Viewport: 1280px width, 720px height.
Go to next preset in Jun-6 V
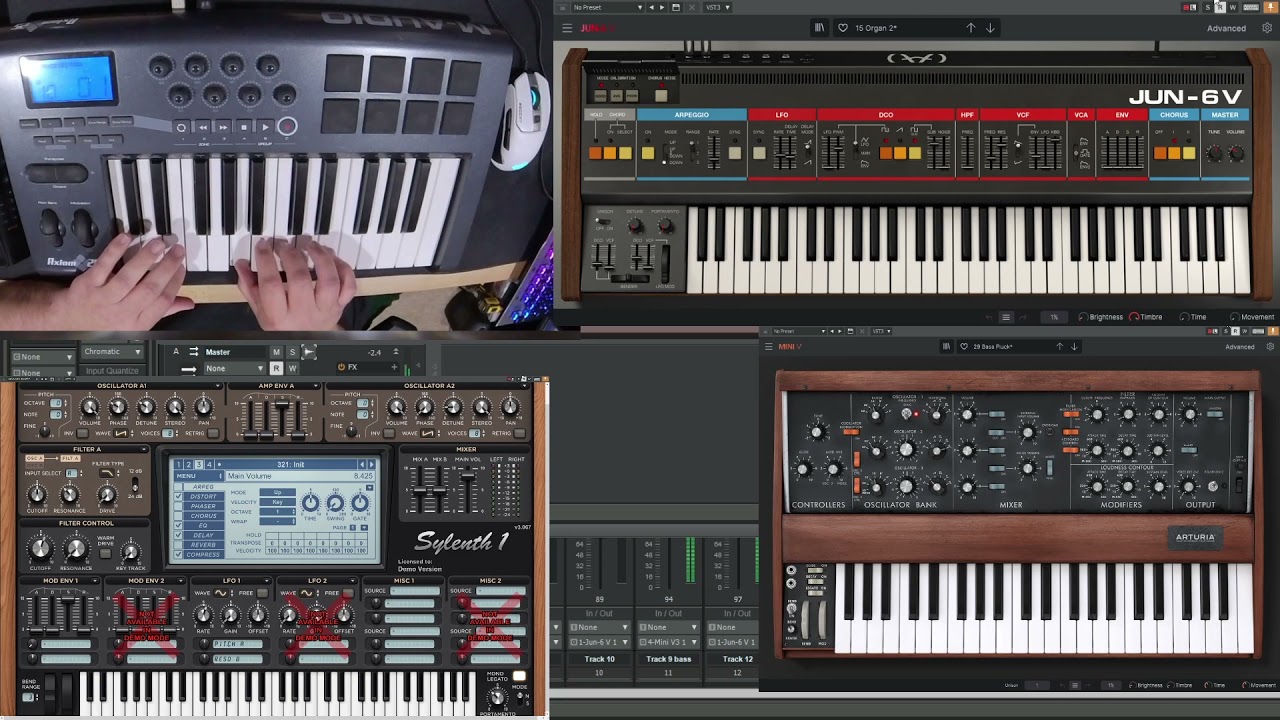click(990, 28)
